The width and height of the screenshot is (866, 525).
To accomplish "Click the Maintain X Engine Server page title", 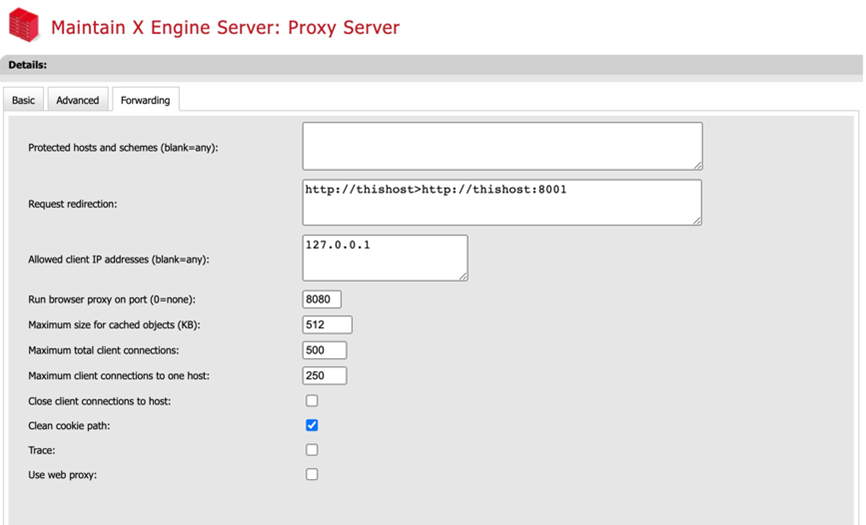I will (x=225, y=27).
